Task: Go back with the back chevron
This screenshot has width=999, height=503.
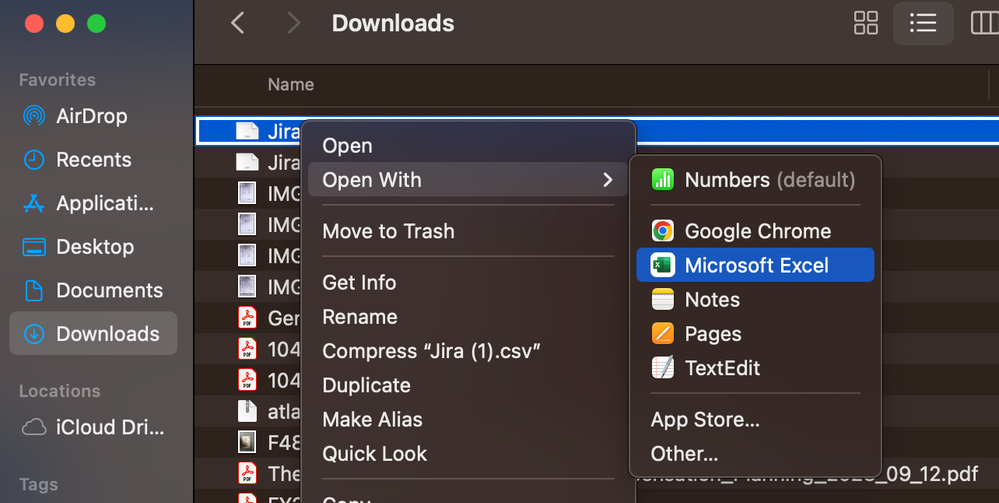Action: [238, 24]
